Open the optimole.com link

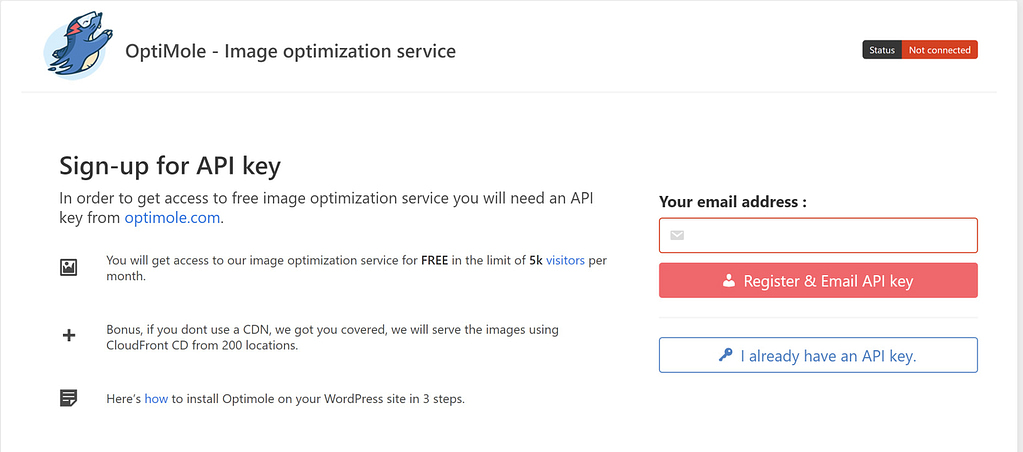pos(172,217)
